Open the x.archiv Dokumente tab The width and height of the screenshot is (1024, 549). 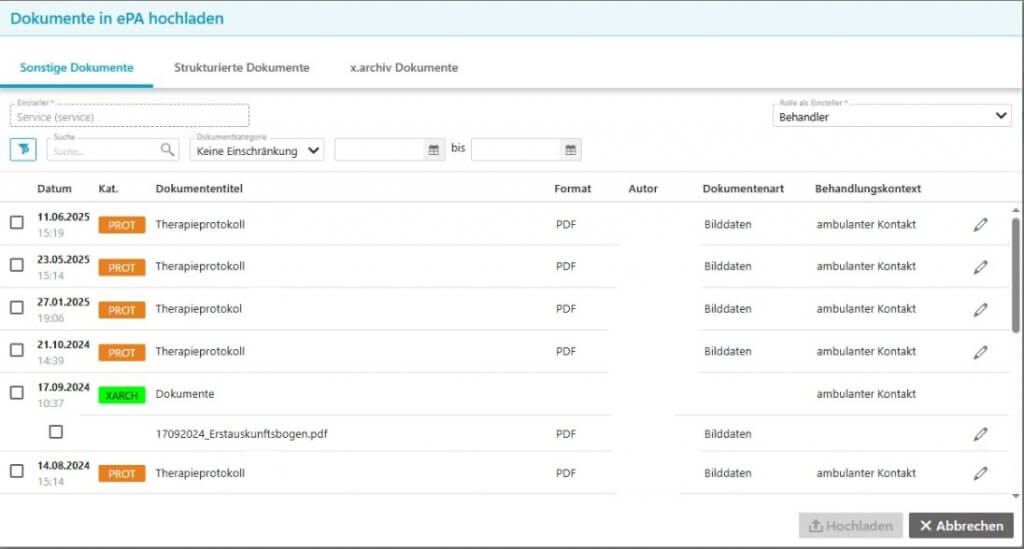click(x=404, y=68)
